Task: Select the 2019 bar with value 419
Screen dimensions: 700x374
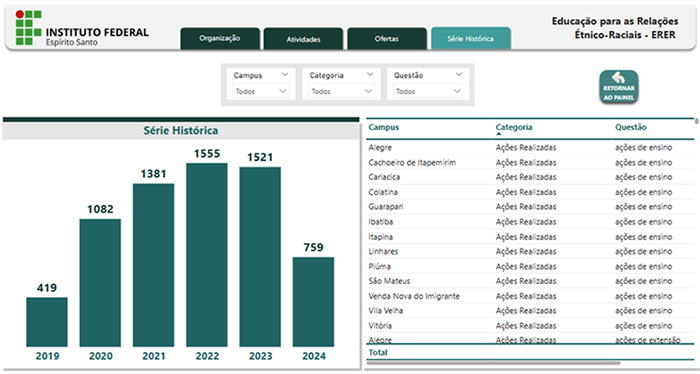Action: pos(47,322)
